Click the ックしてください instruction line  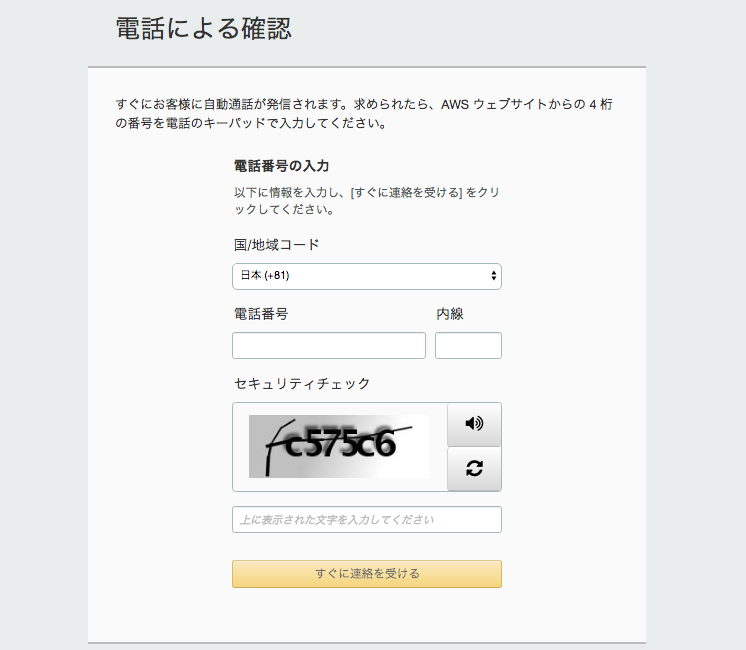point(284,209)
